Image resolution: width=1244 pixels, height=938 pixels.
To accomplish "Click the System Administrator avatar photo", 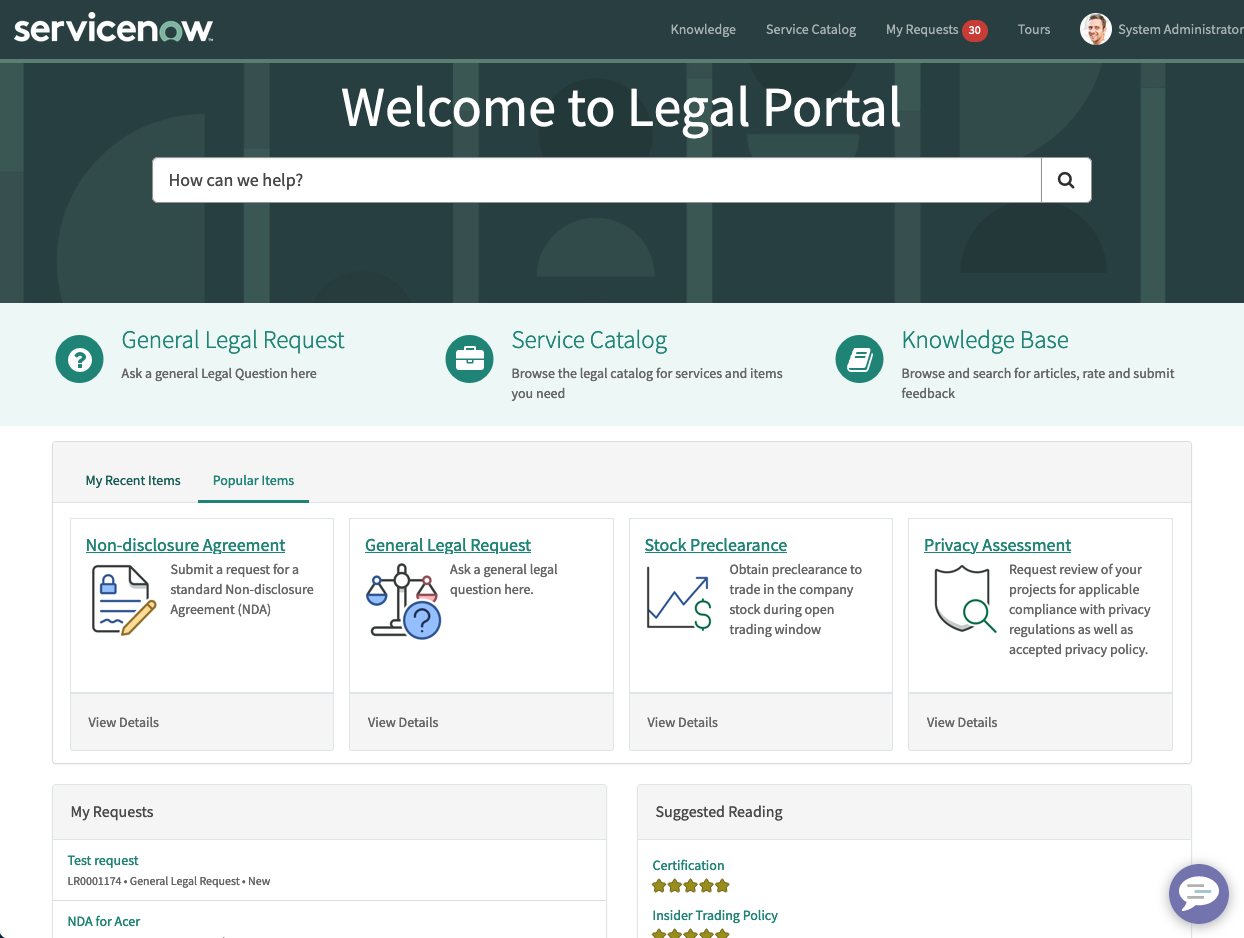I will [x=1096, y=29].
